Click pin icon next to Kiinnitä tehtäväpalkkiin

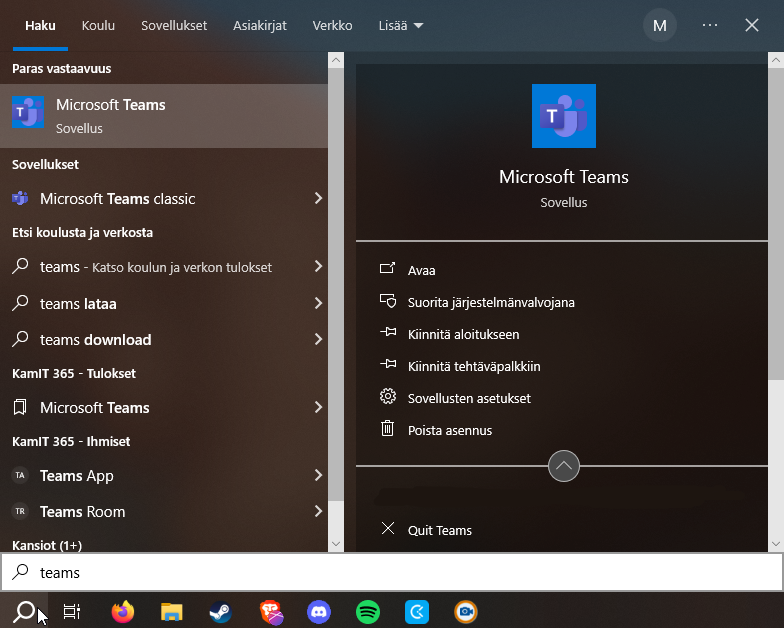coord(388,364)
